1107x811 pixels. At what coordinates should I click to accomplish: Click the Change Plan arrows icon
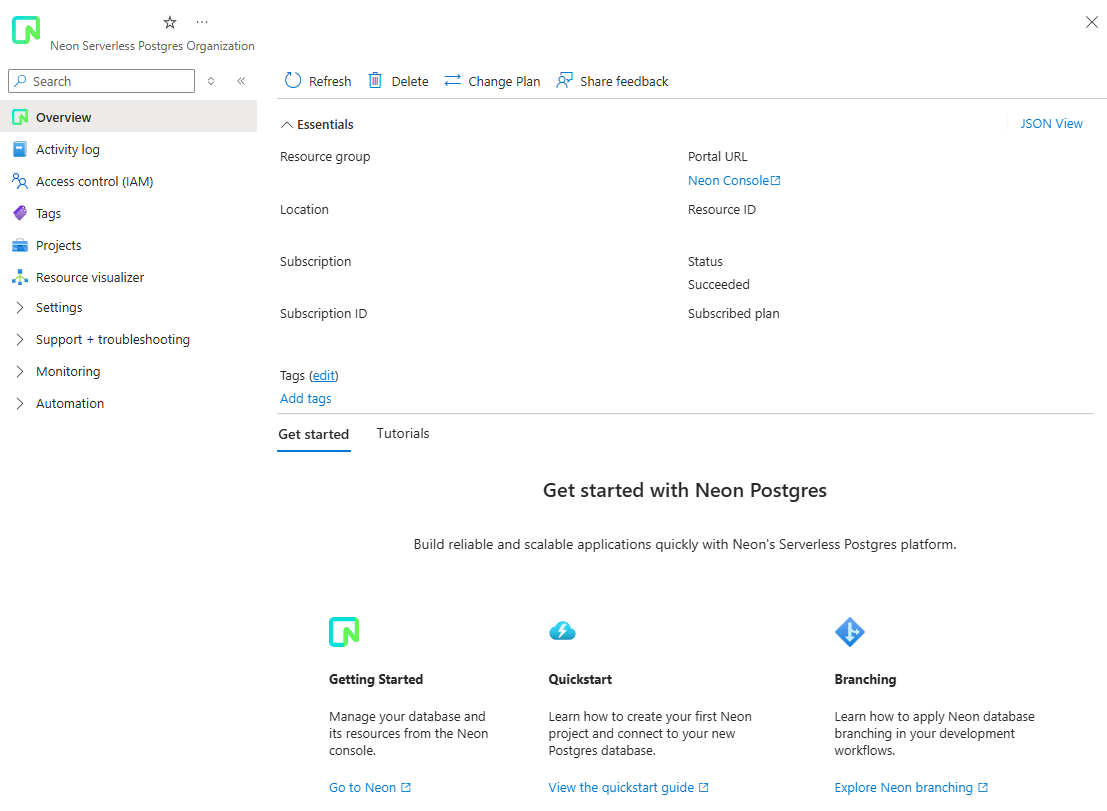[x=453, y=80]
